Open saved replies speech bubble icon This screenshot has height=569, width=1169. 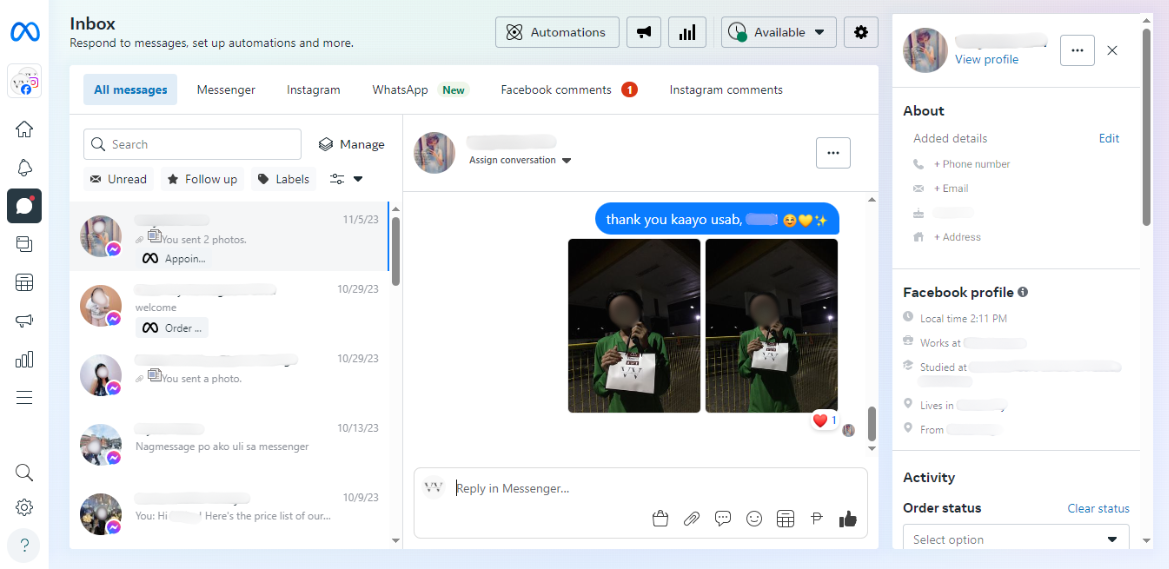pyautogui.click(x=722, y=518)
